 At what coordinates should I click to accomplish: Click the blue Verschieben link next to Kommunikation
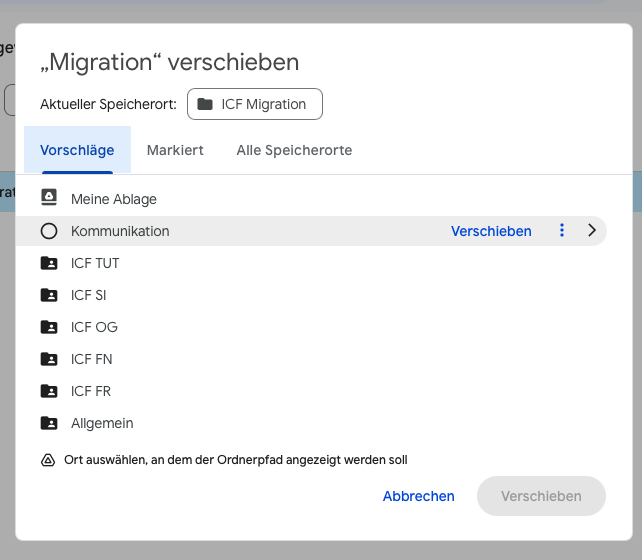tap(491, 231)
